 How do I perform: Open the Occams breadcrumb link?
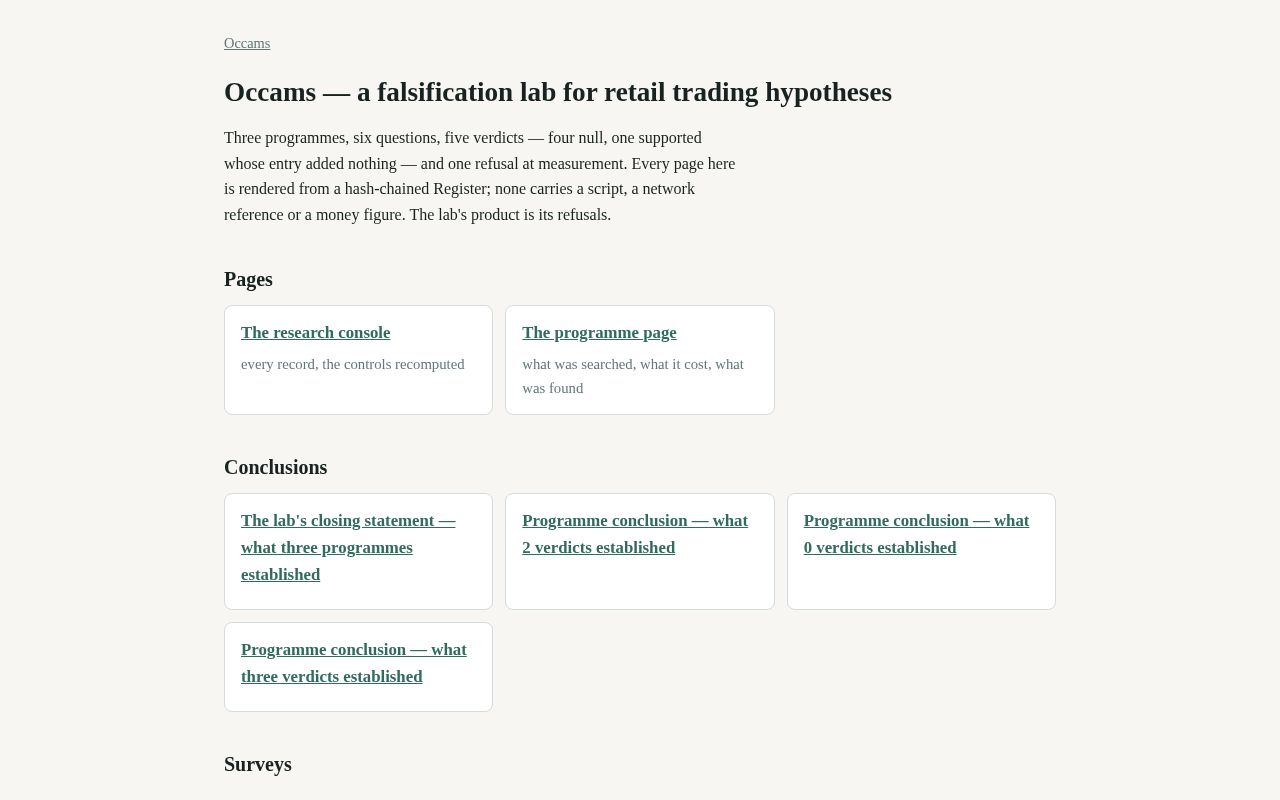coord(247,43)
